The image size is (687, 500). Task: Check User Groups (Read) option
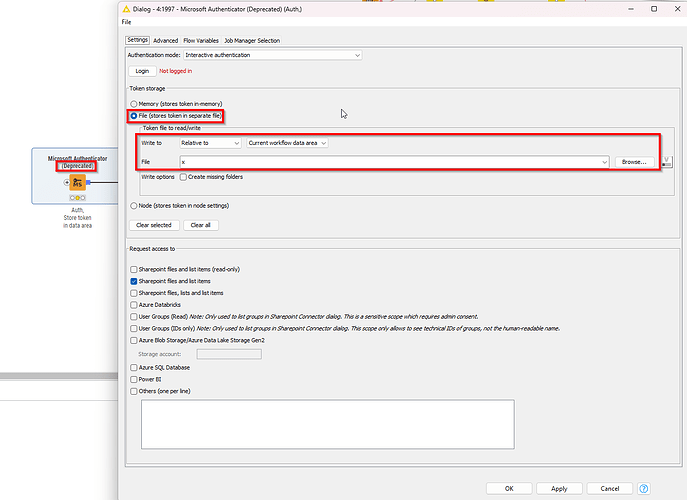point(134,317)
